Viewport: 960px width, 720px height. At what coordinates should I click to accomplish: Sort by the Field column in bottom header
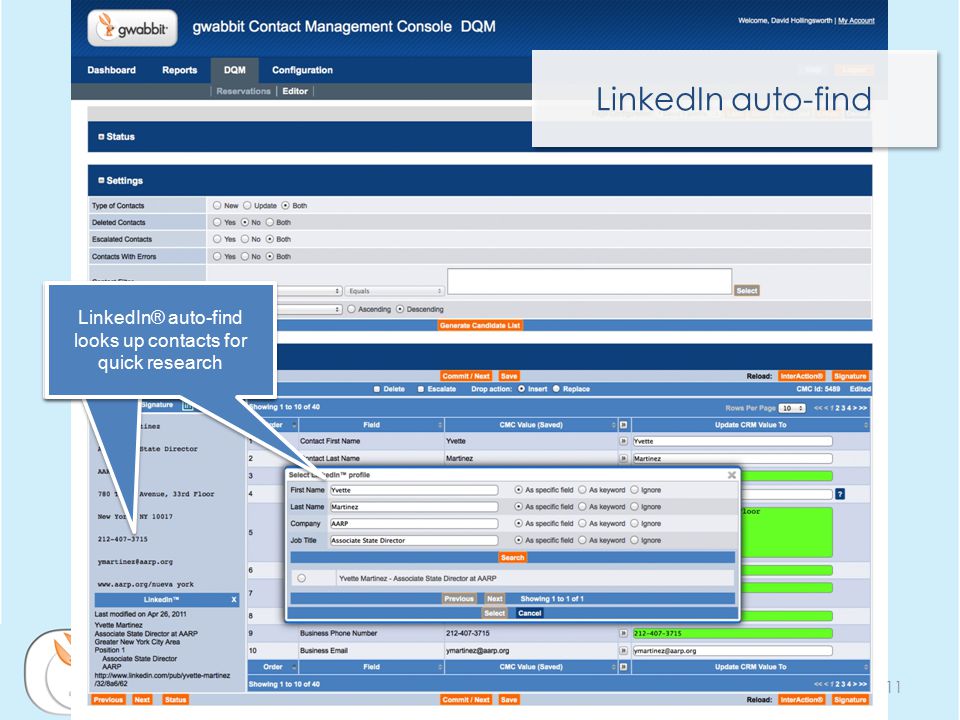pyautogui.click(x=372, y=667)
